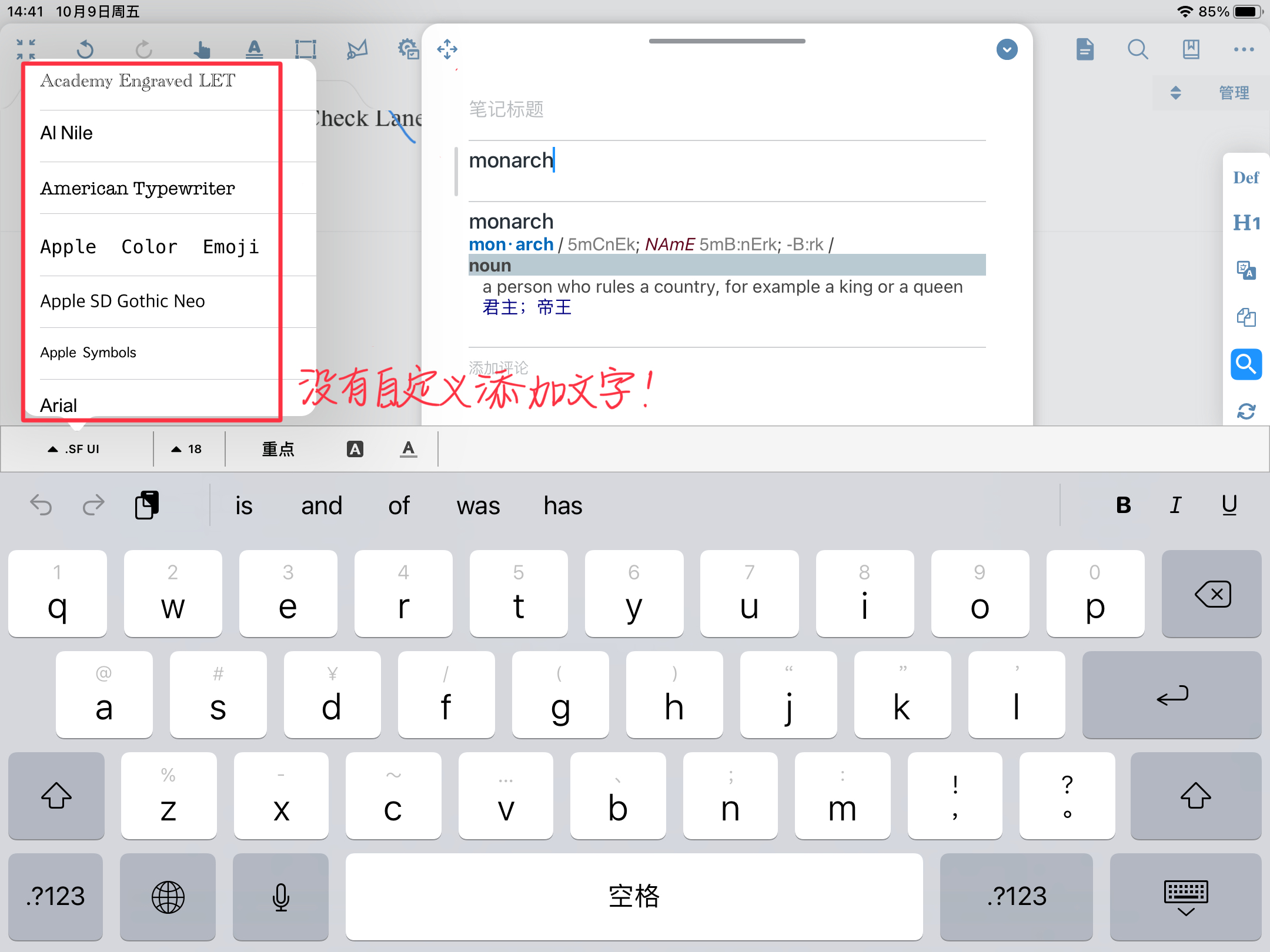Toggle Underline formatting on keyboard bar
This screenshot has height=952, width=1270.
[x=1229, y=505]
